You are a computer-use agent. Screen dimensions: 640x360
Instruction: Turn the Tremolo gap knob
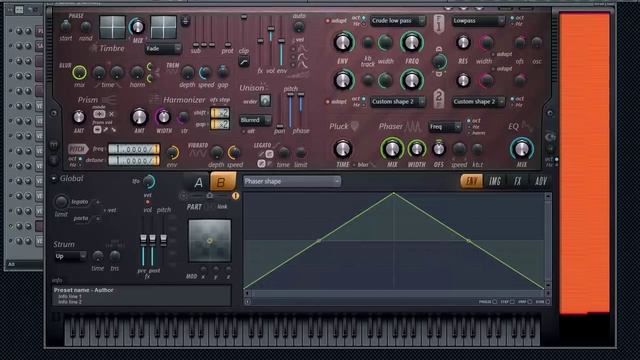point(223,72)
